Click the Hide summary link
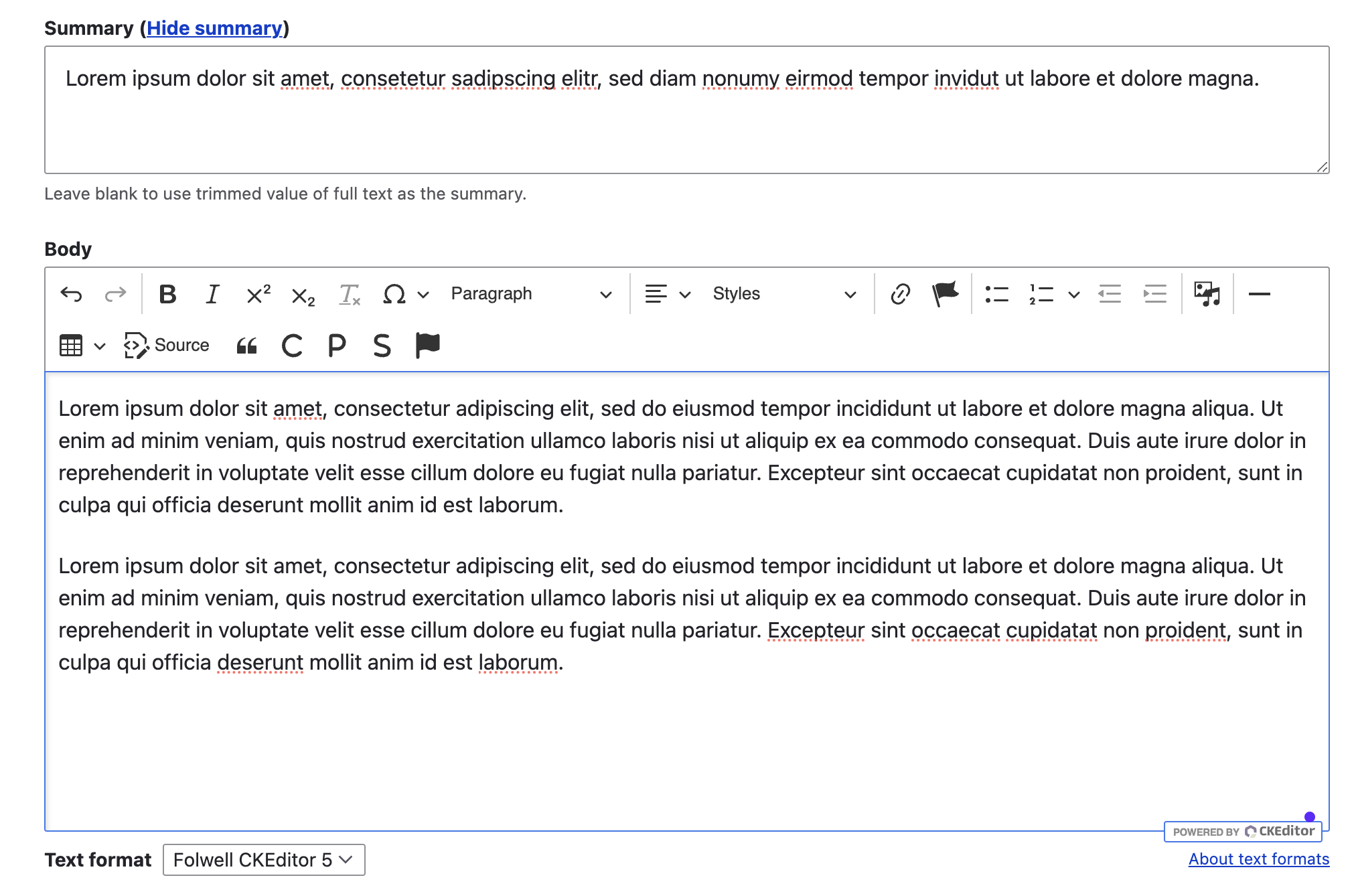Viewport: 1354px width, 896px height. pos(214,28)
